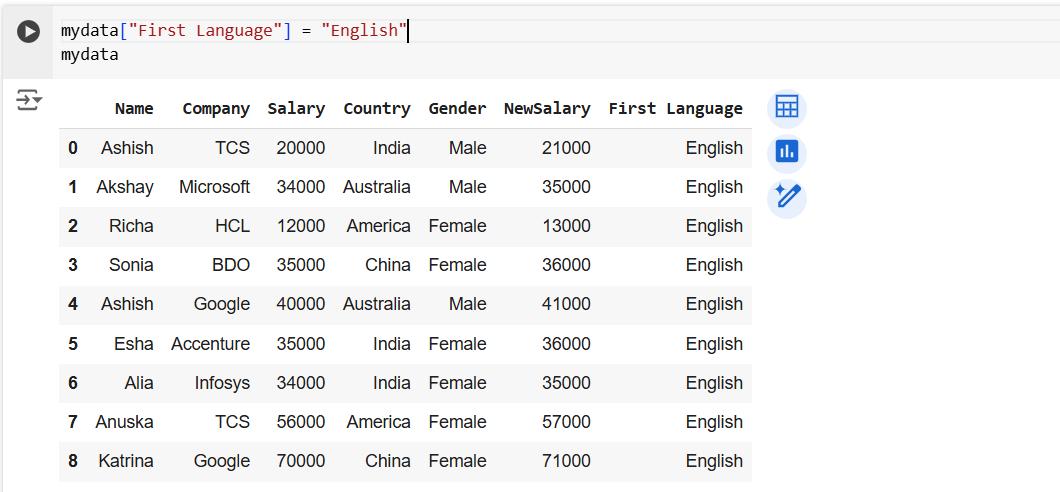Place cursor on the mydata code line
Image resolution: width=1060 pixels, height=492 pixels.
point(90,55)
